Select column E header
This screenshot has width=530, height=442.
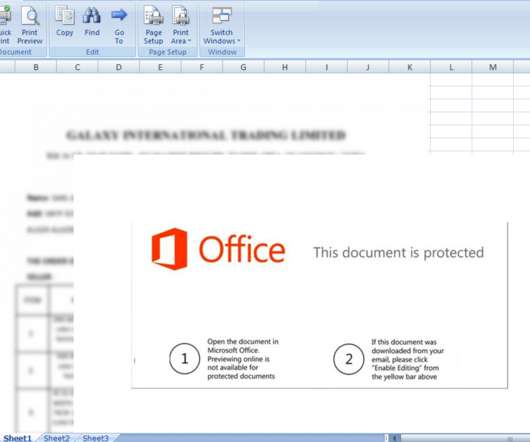tap(161, 67)
